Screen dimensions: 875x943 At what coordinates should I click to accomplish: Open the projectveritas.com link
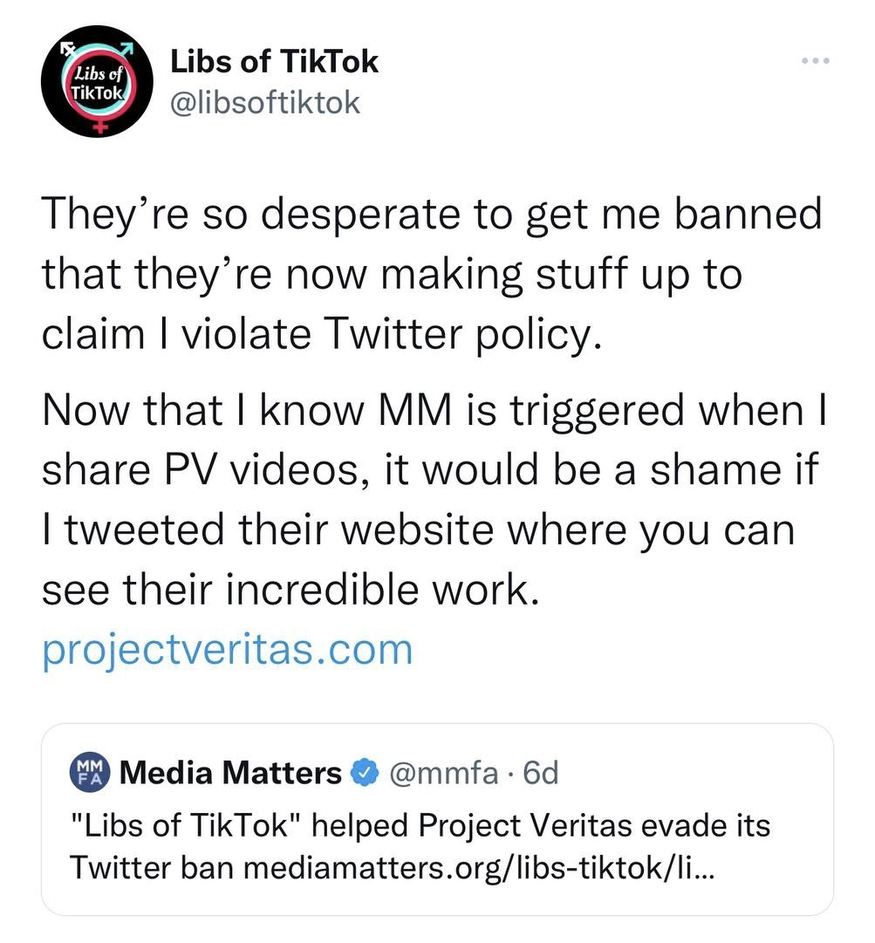pos(227,649)
